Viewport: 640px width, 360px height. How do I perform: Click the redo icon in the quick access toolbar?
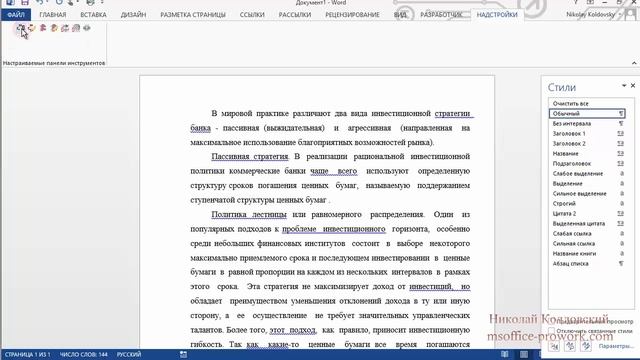59,2
